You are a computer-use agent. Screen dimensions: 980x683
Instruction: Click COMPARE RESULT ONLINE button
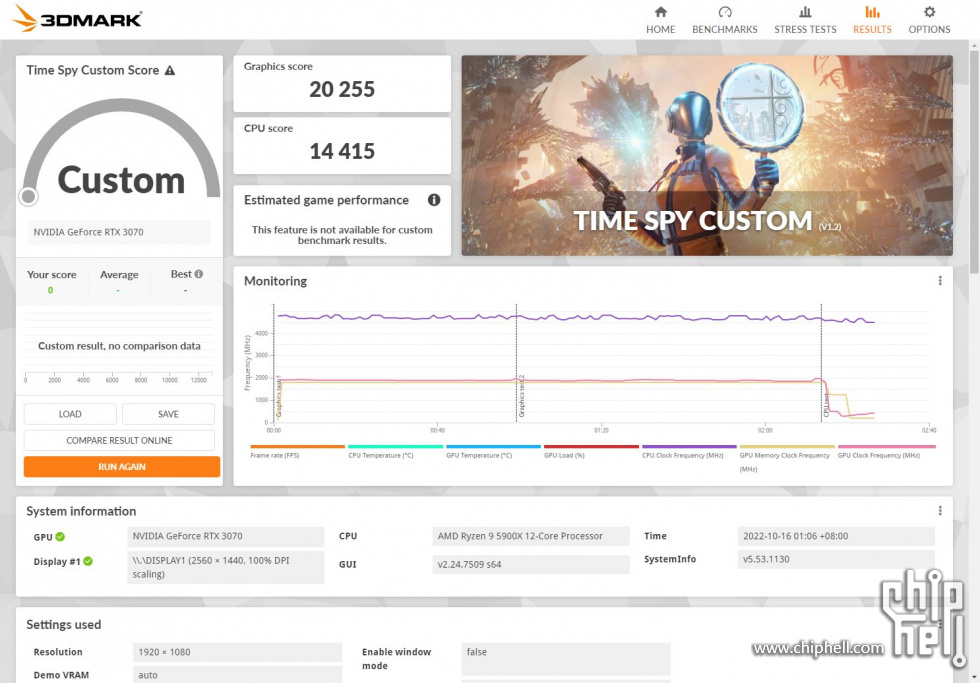point(119,440)
